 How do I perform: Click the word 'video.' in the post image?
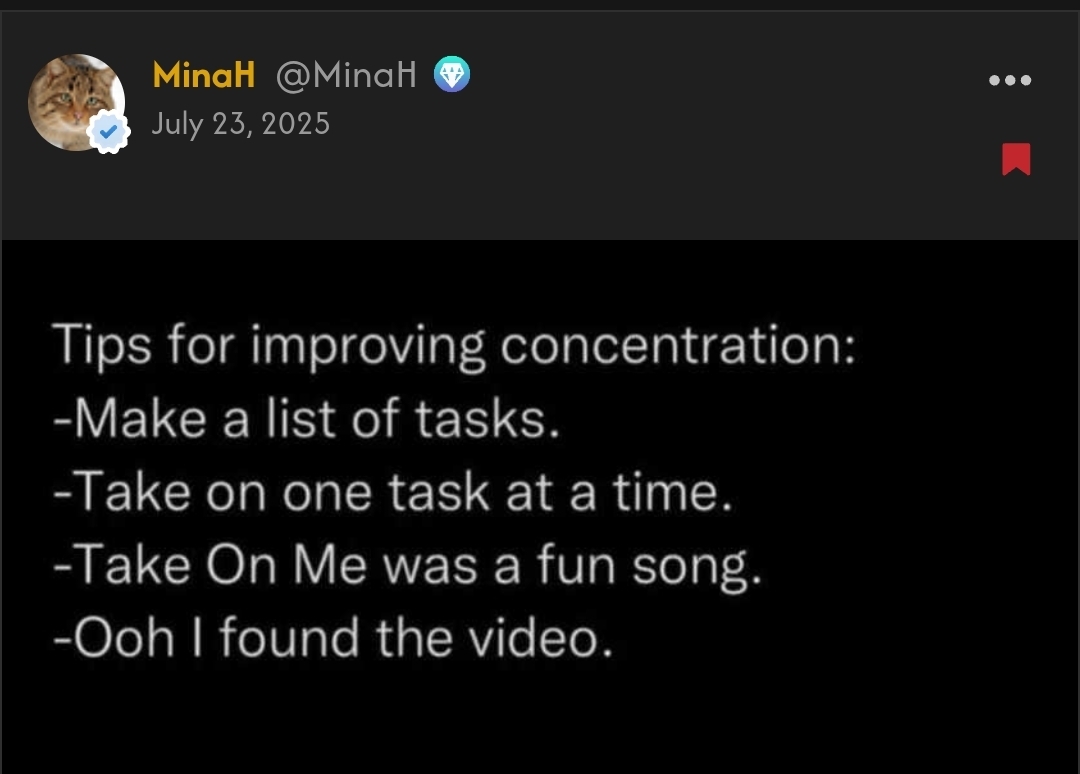click(x=541, y=638)
